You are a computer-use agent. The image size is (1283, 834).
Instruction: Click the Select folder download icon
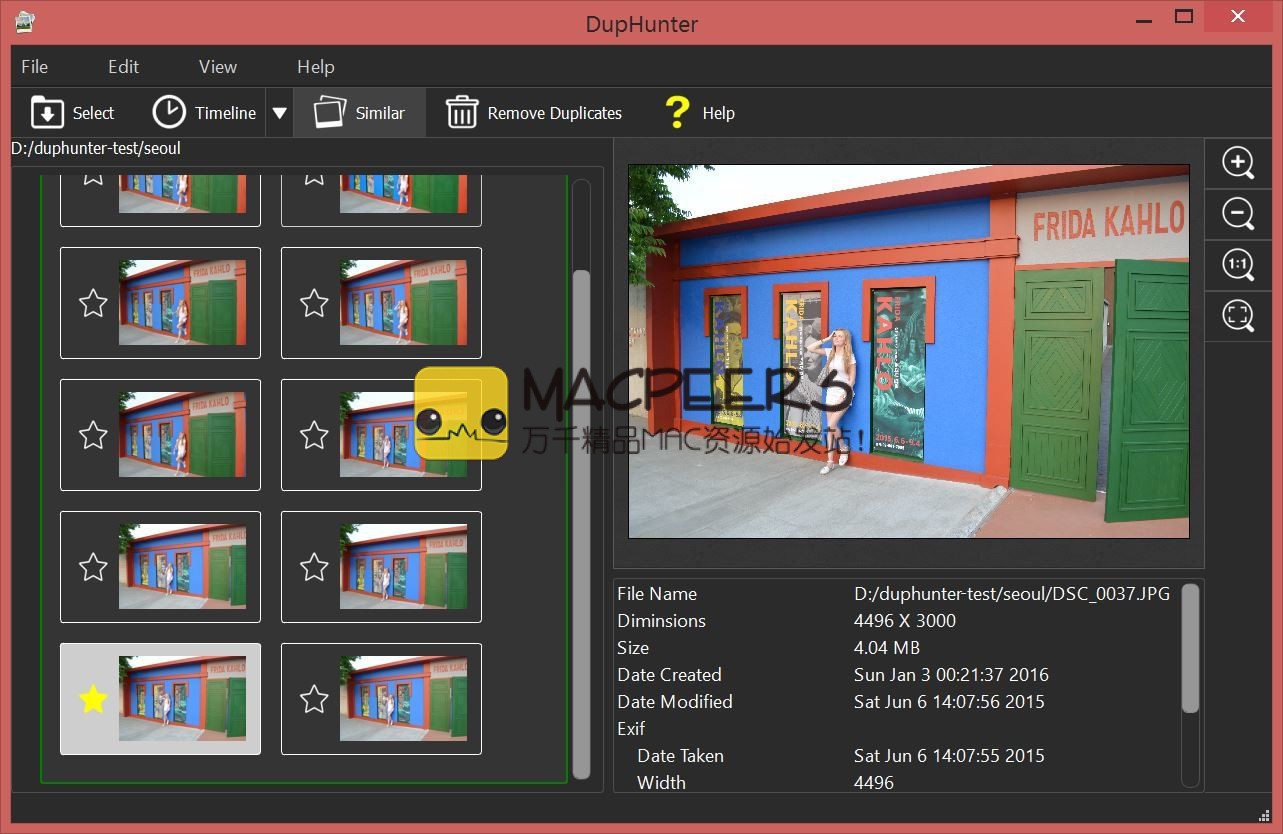47,113
